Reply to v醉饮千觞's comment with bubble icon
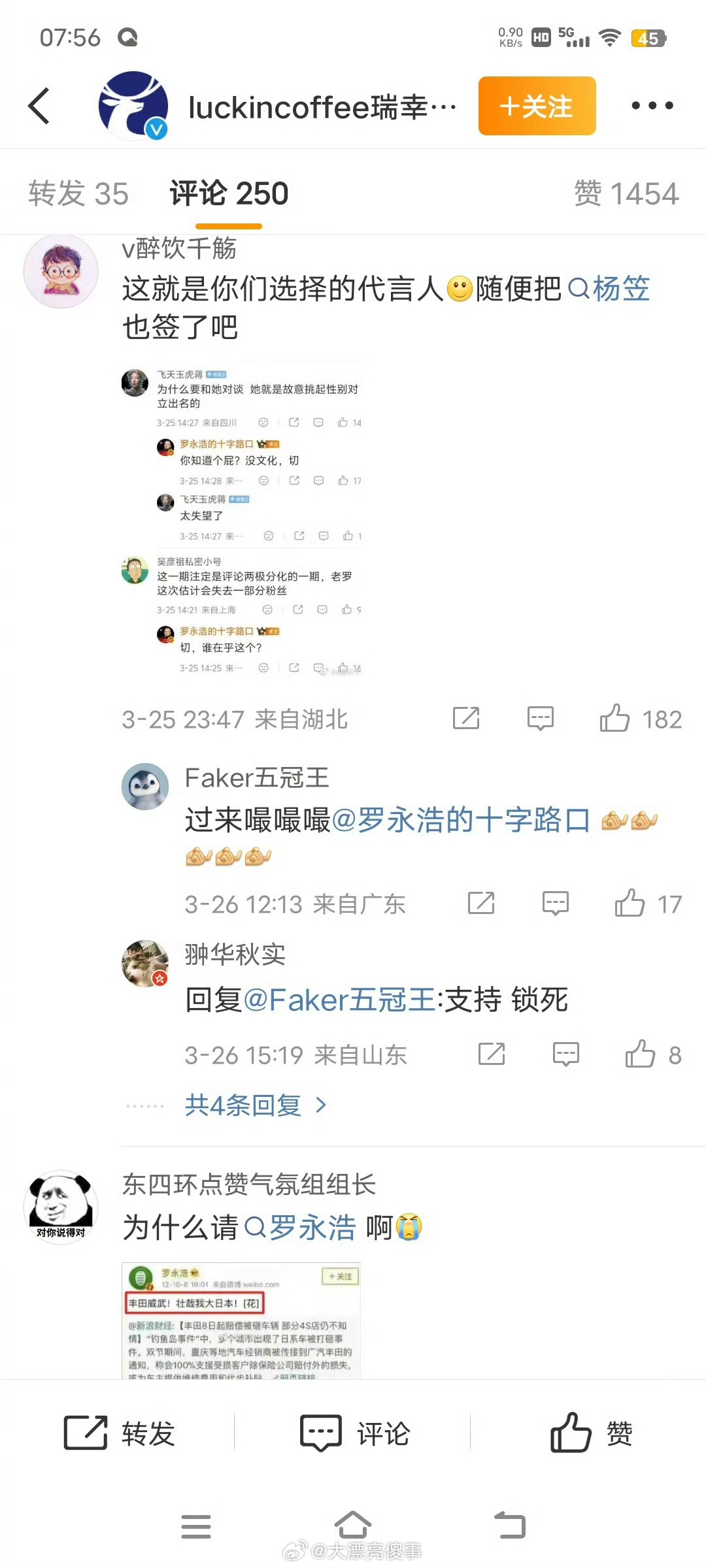The width and height of the screenshot is (706, 1568). click(x=541, y=719)
